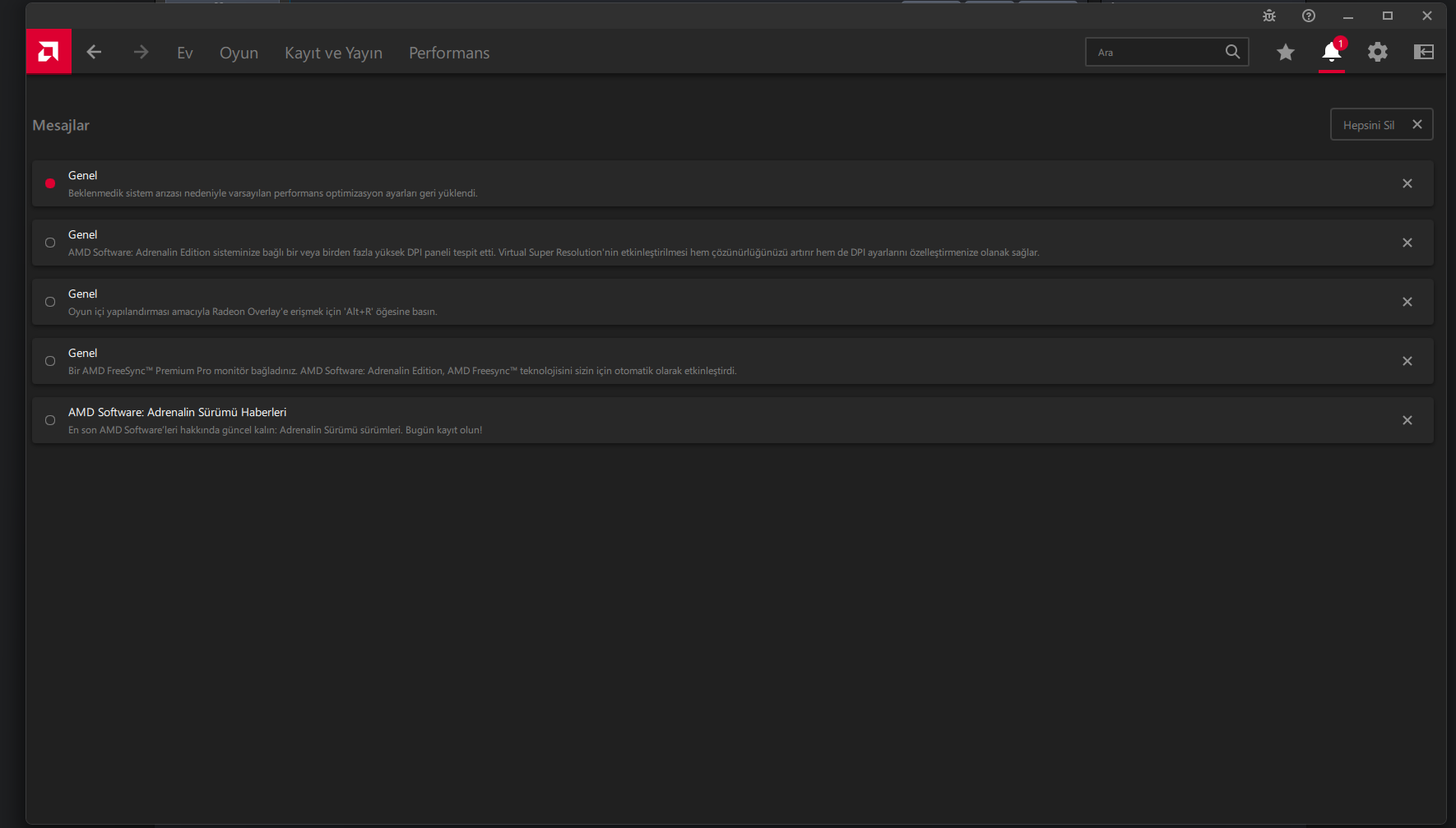This screenshot has height=828, width=1456.
Task: Open the Kayıt ve Yayın tab
Action: [x=333, y=53]
